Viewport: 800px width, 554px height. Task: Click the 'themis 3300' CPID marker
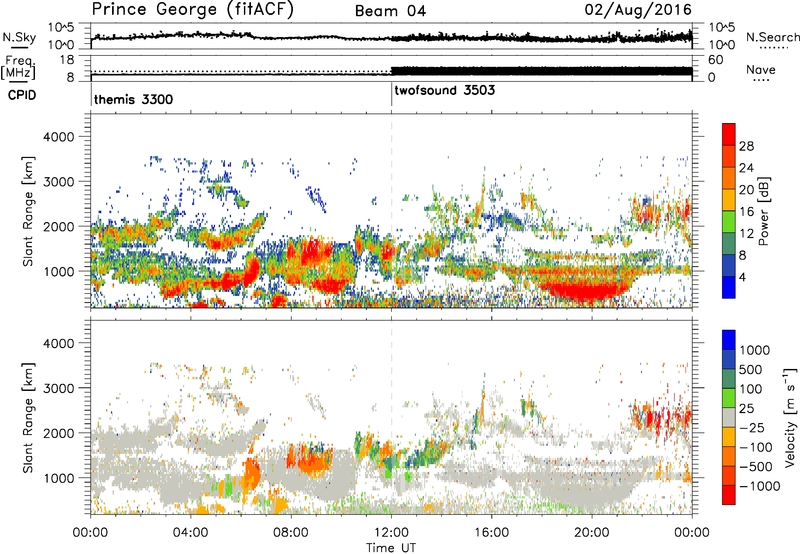point(133,99)
